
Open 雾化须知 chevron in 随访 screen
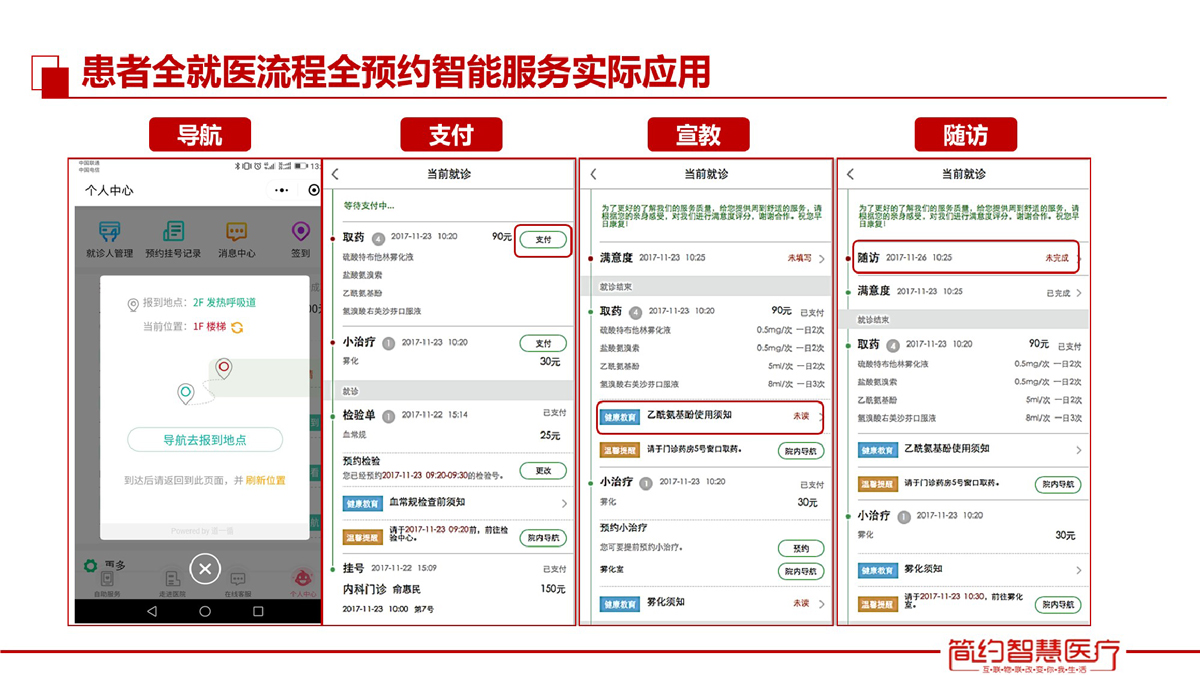coord(1079,570)
